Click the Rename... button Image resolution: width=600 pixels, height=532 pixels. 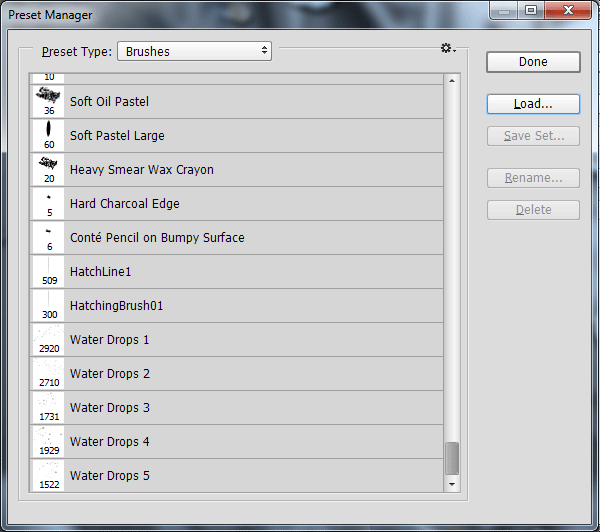tap(533, 178)
